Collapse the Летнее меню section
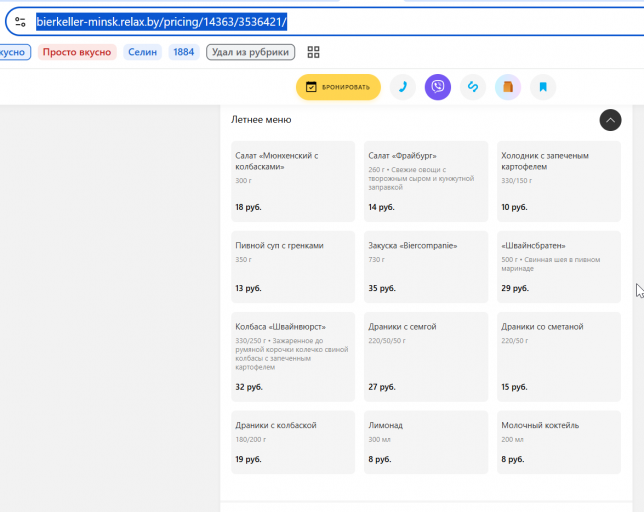This screenshot has width=644, height=512. (x=610, y=120)
